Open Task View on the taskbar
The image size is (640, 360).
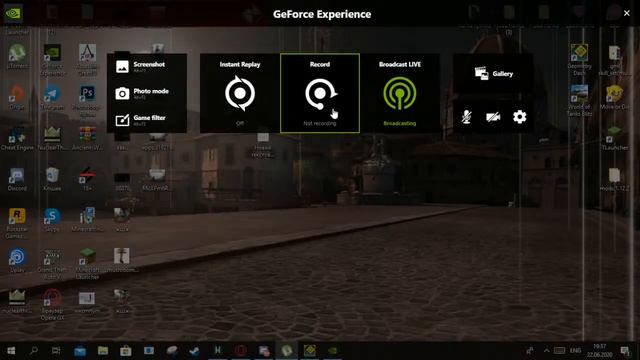pyautogui.click(x=56, y=351)
